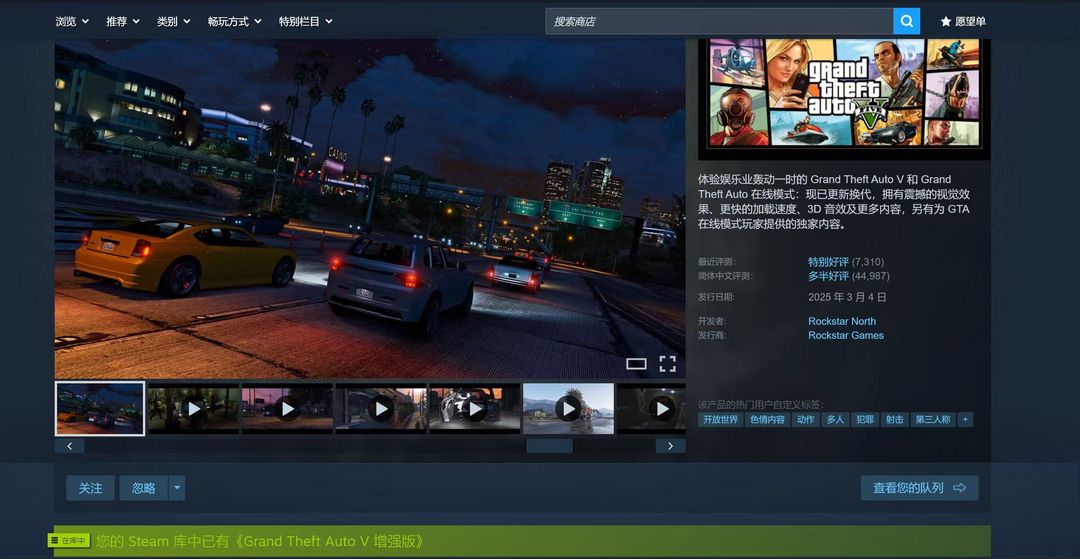The image size is (1080, 559).
Task: Expand the 特别栏目 menu
Action: pyautogui.click(x=306, y=21)
